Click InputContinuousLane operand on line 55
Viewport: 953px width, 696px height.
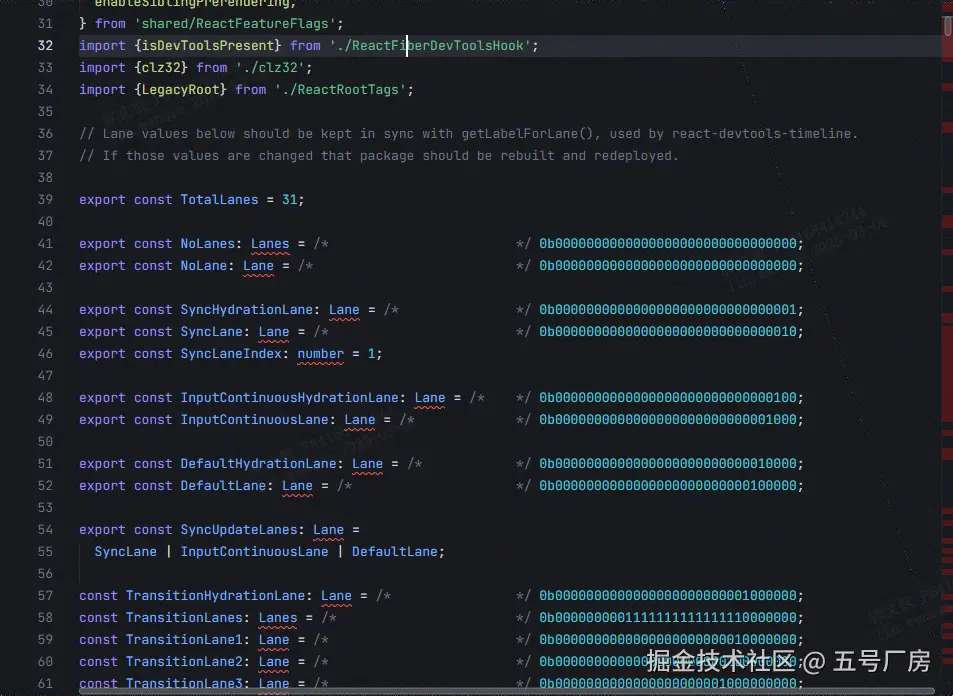click(x=255, y=551)
